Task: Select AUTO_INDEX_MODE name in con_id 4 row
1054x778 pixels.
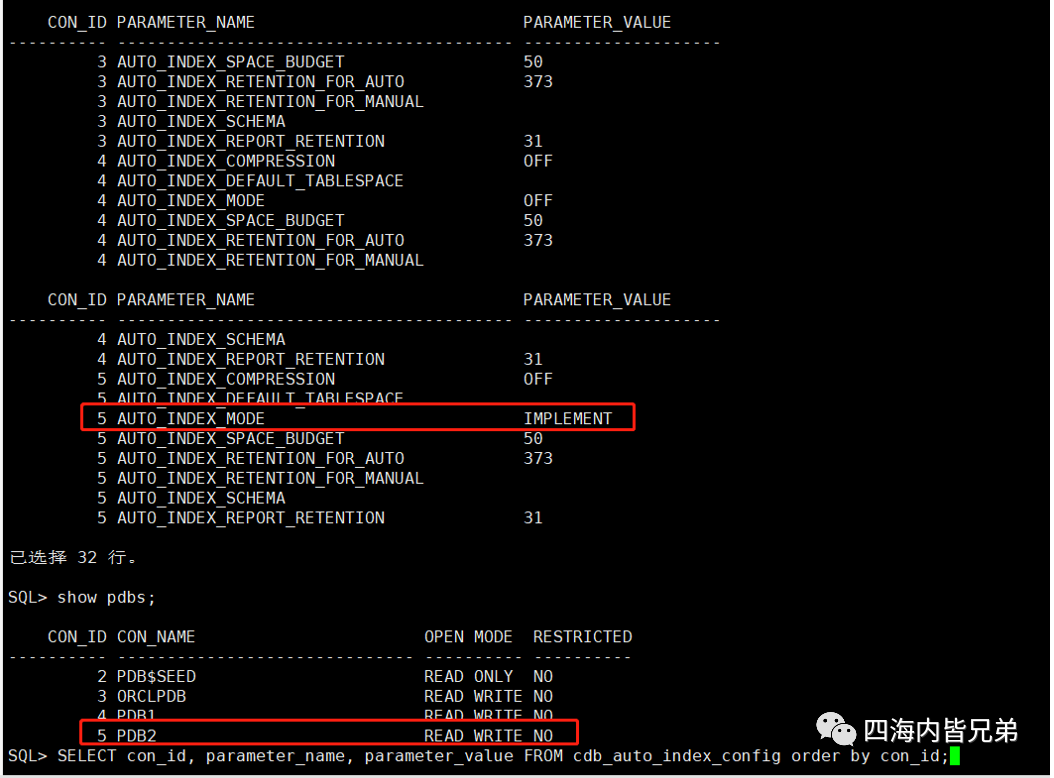Action: (191, 201)
